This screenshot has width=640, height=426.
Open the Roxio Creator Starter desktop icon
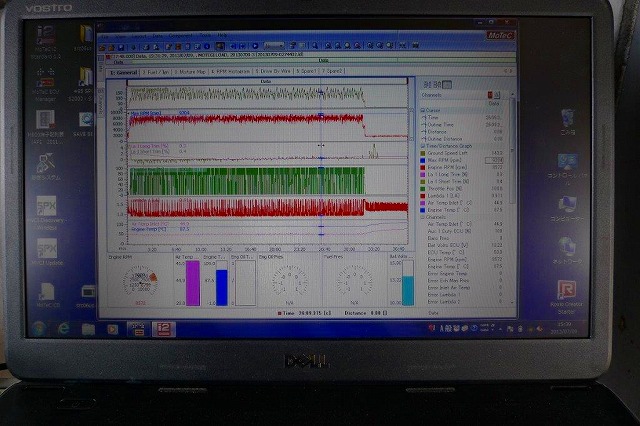(567, 297)
